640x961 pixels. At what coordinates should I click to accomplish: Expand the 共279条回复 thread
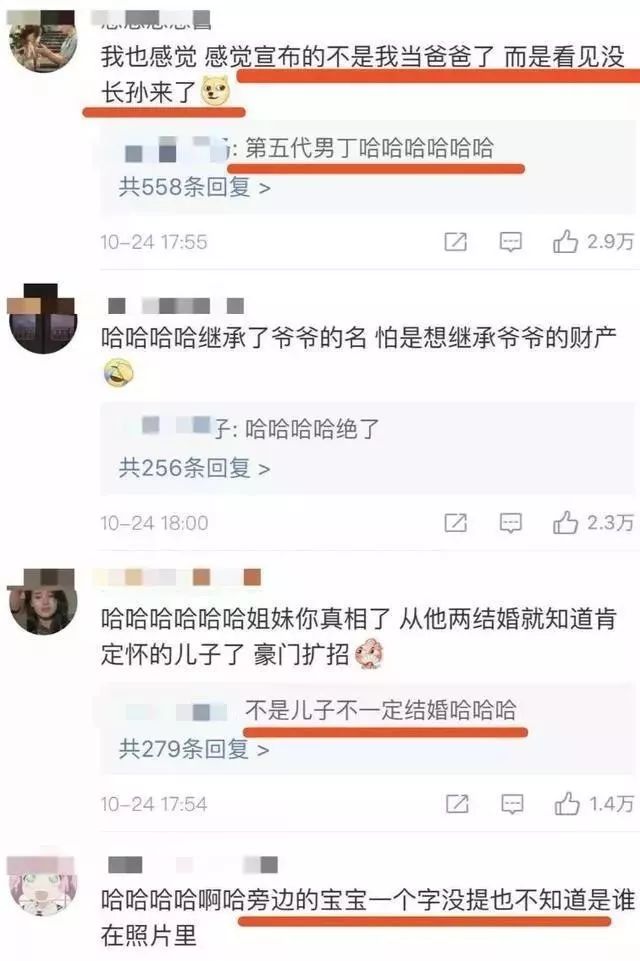pyautogui.click(x=194, y=748)
